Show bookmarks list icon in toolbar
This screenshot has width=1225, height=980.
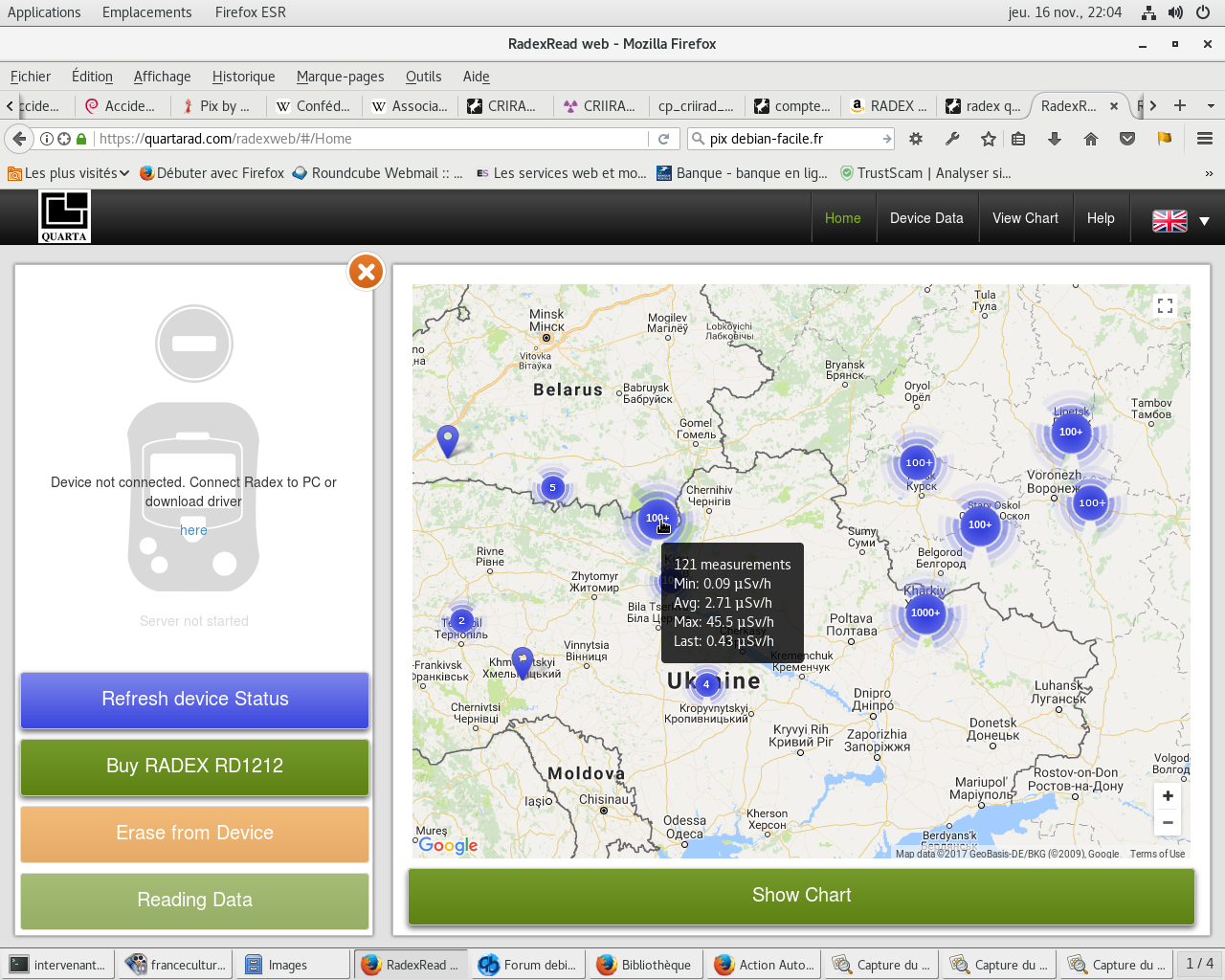[x=1018, y=139]
